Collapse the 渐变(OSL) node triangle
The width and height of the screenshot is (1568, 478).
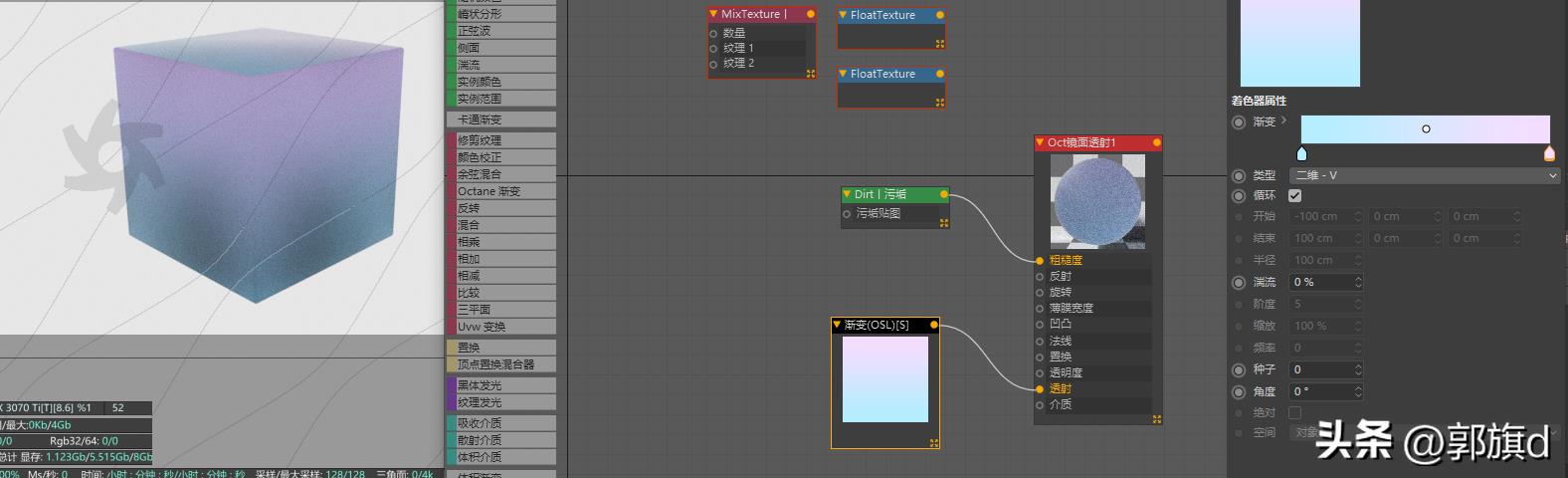tap(837, 325)
